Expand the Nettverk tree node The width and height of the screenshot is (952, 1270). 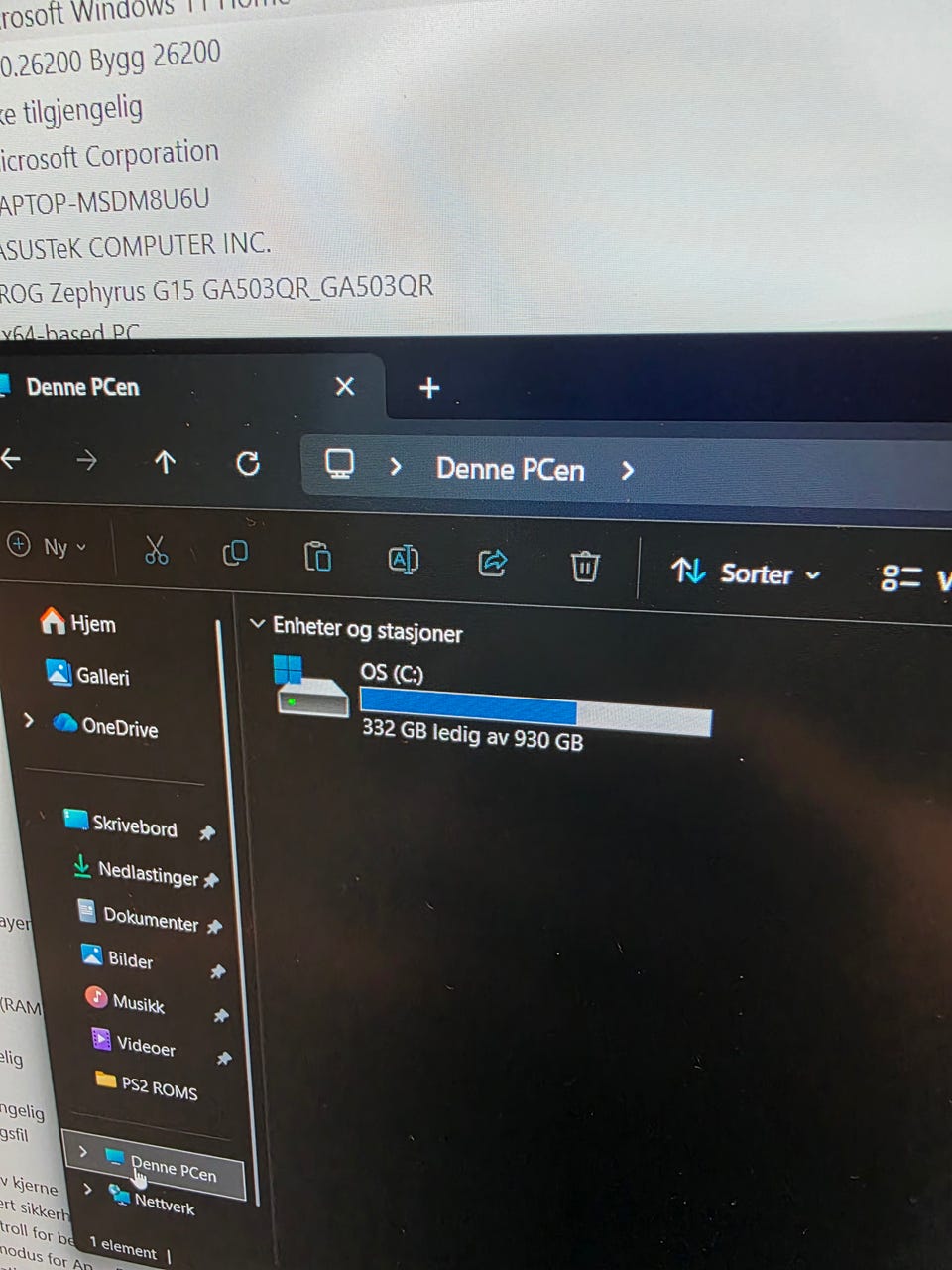88,1189
